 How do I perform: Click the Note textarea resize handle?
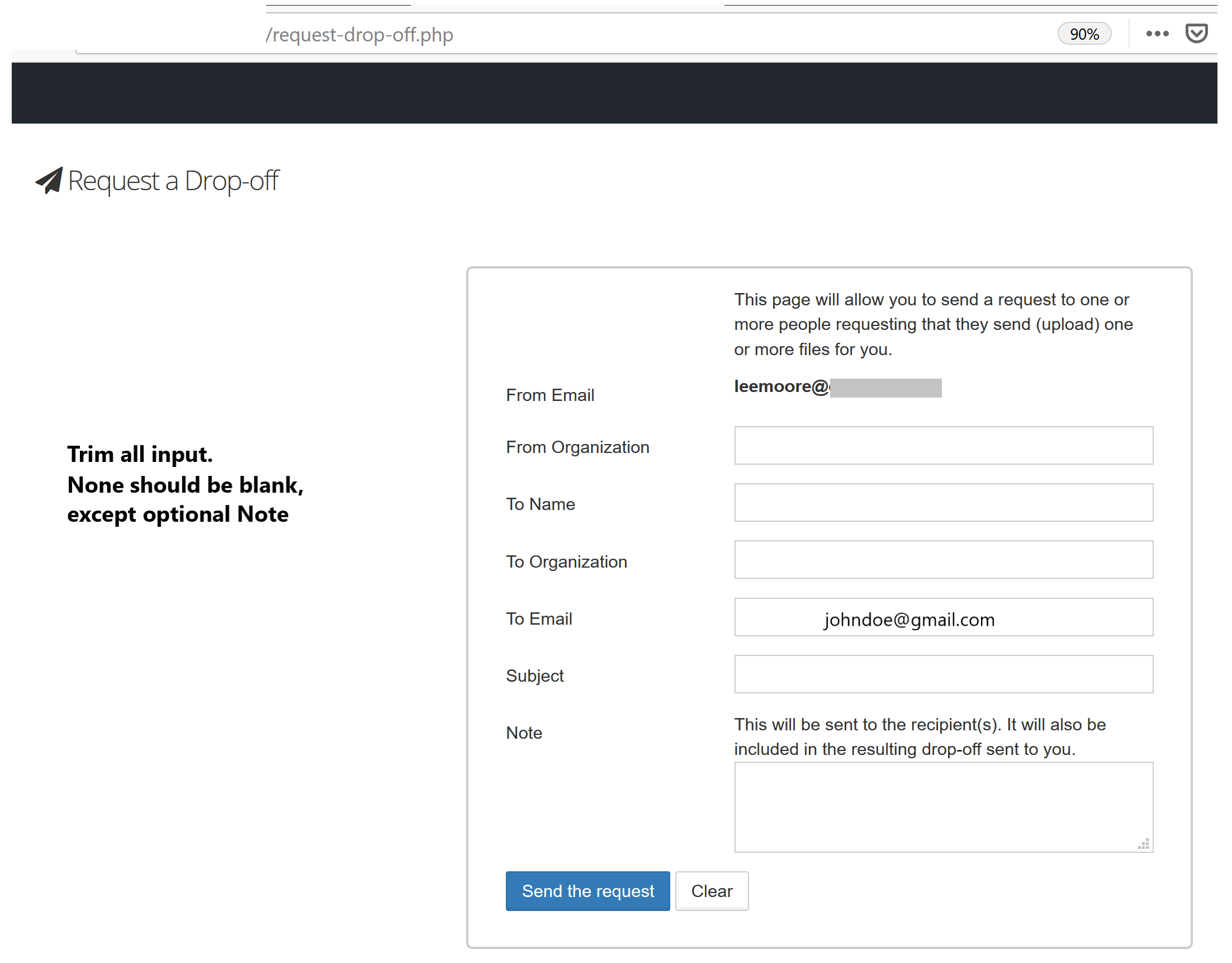1144,844
